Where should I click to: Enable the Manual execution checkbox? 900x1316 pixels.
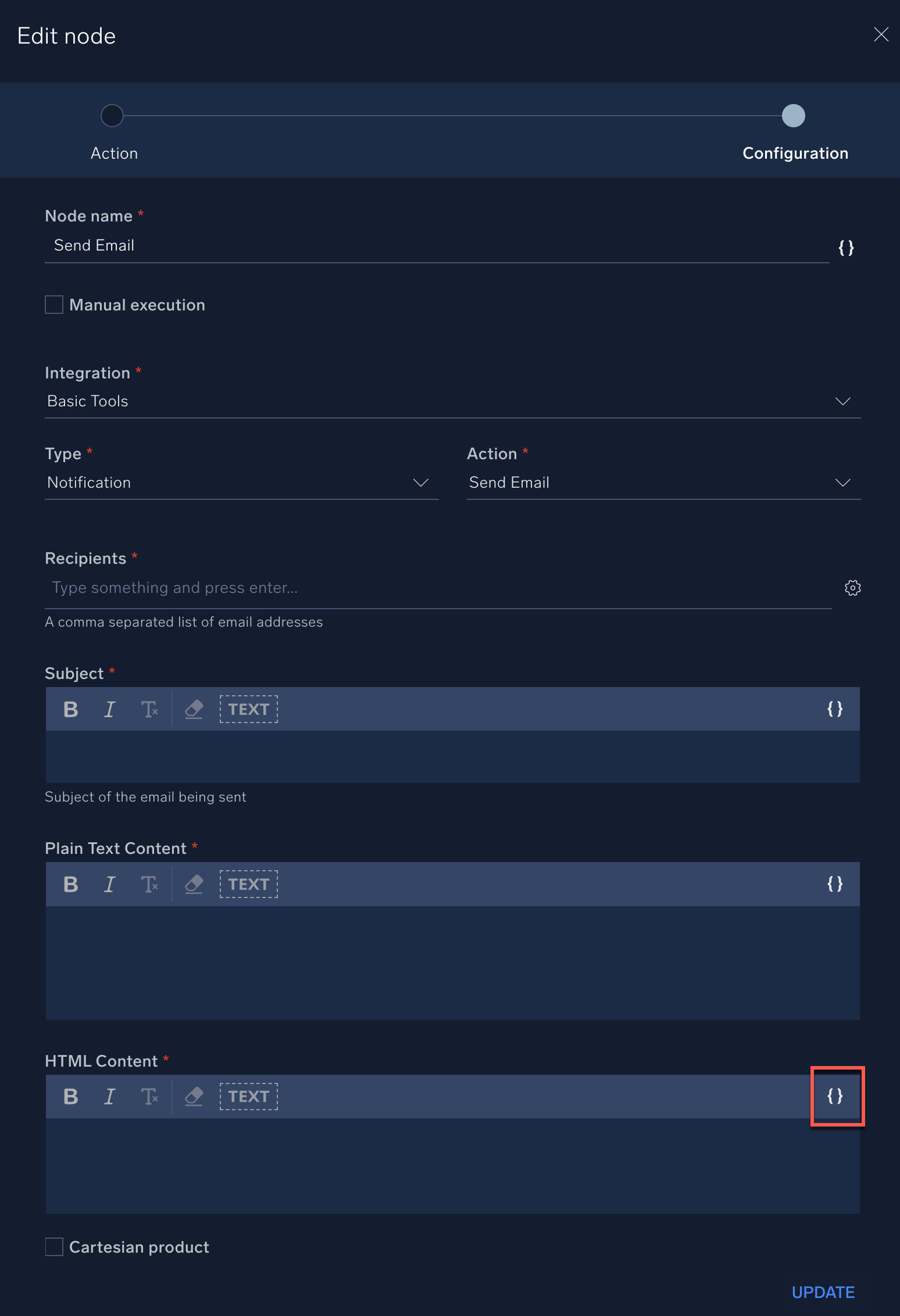[x=54, y=305]
